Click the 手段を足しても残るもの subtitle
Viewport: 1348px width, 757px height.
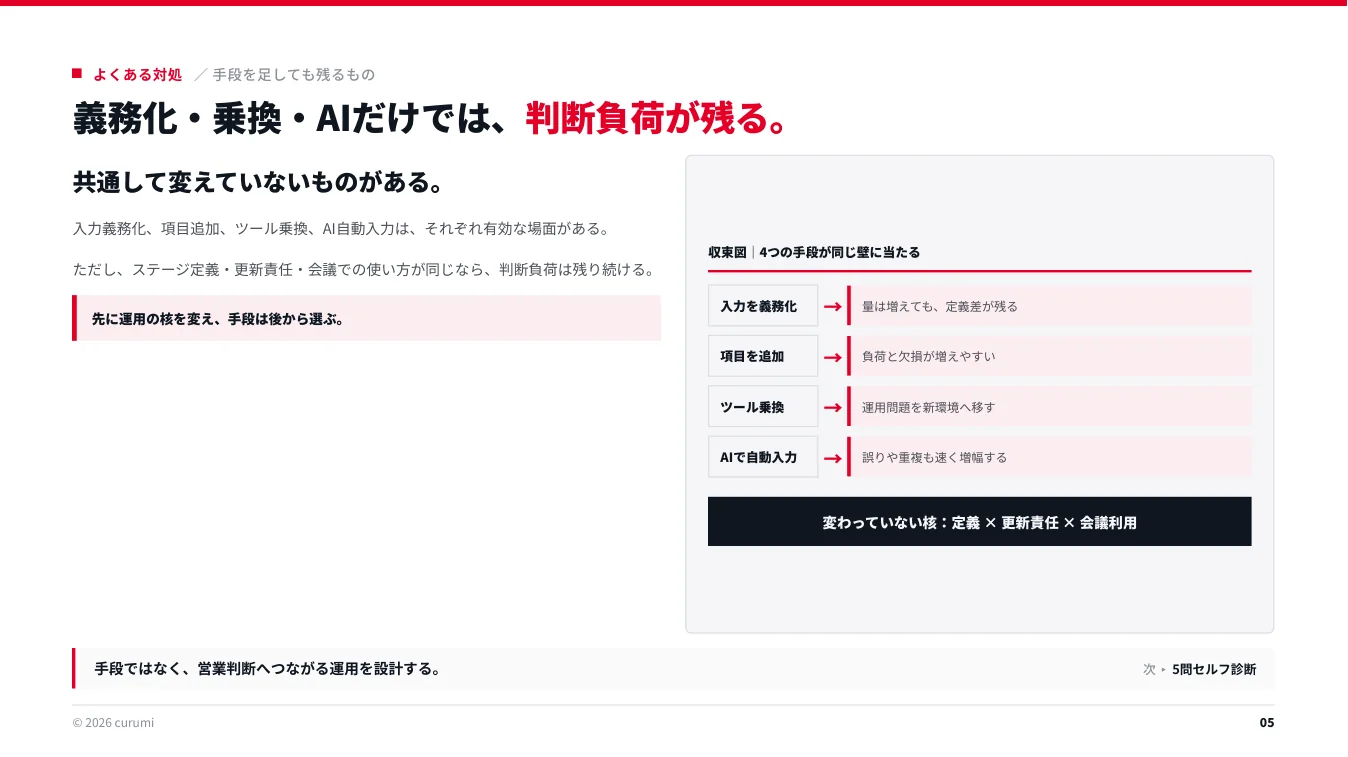pos(294,74)
